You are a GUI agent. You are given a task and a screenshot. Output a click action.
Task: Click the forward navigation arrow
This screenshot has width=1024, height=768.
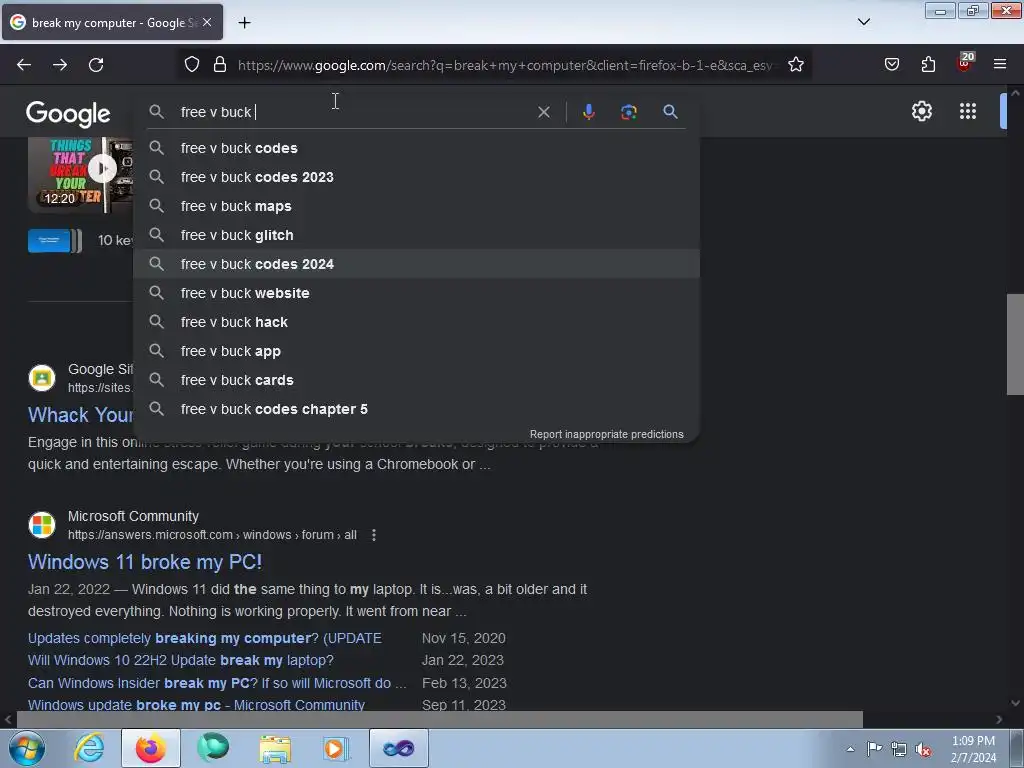click(x=60, y=65)
